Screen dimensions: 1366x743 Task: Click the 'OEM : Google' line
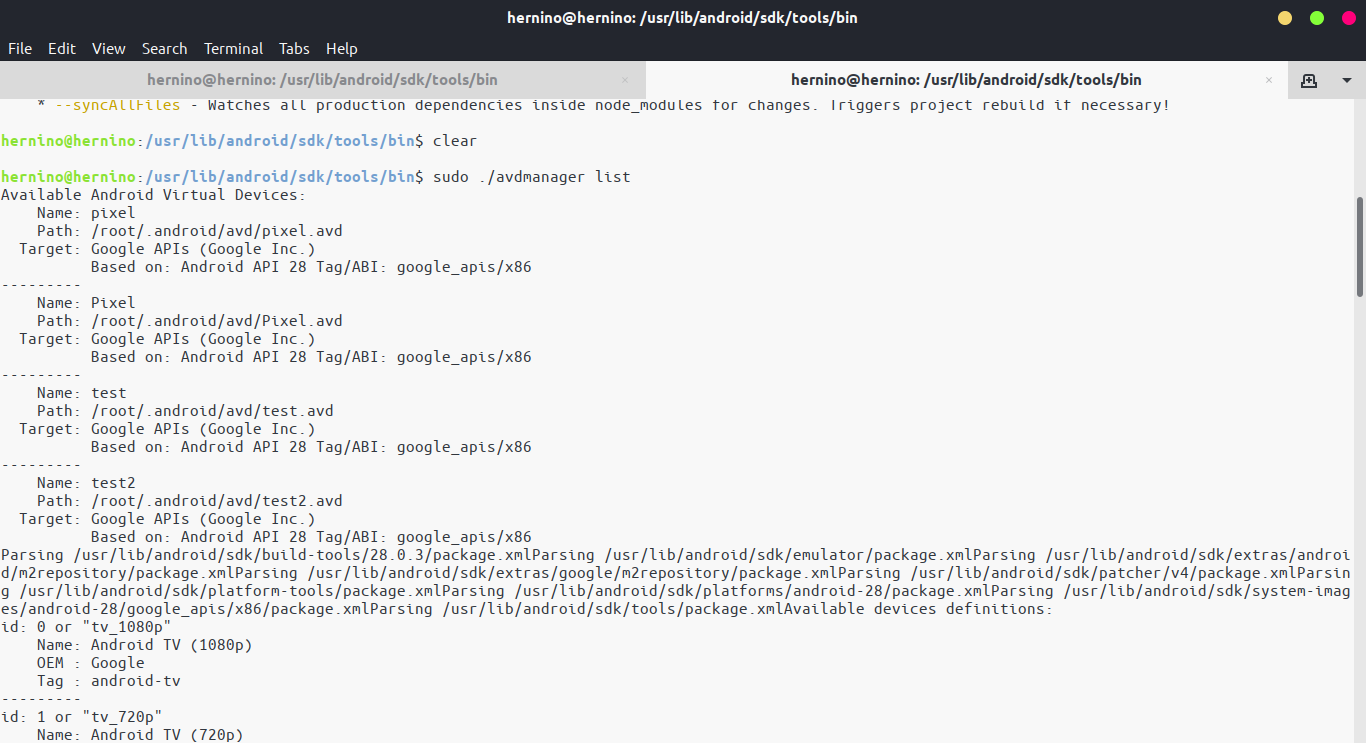coord(90,663)
